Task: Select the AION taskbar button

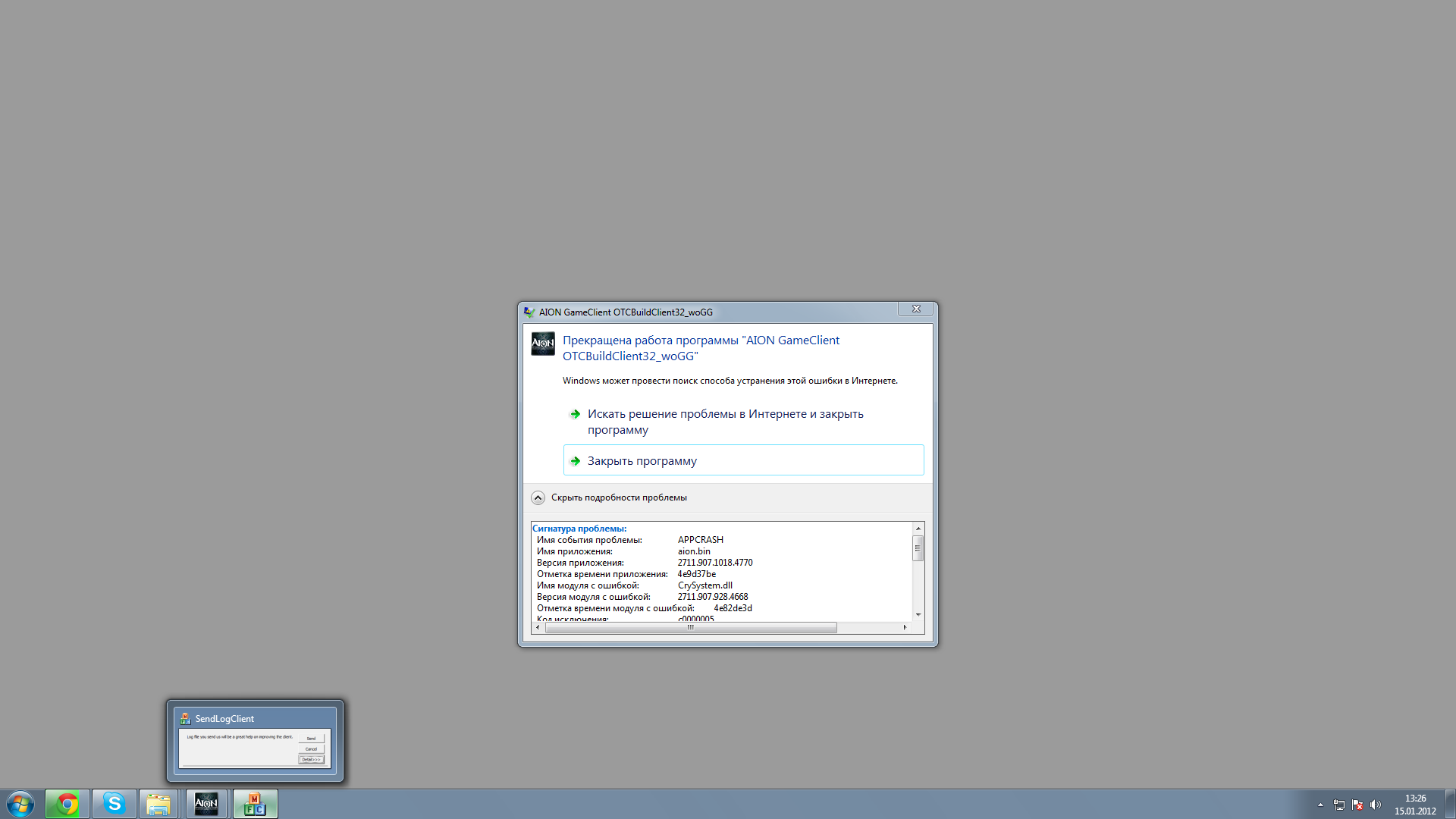Action: (206, 804)
